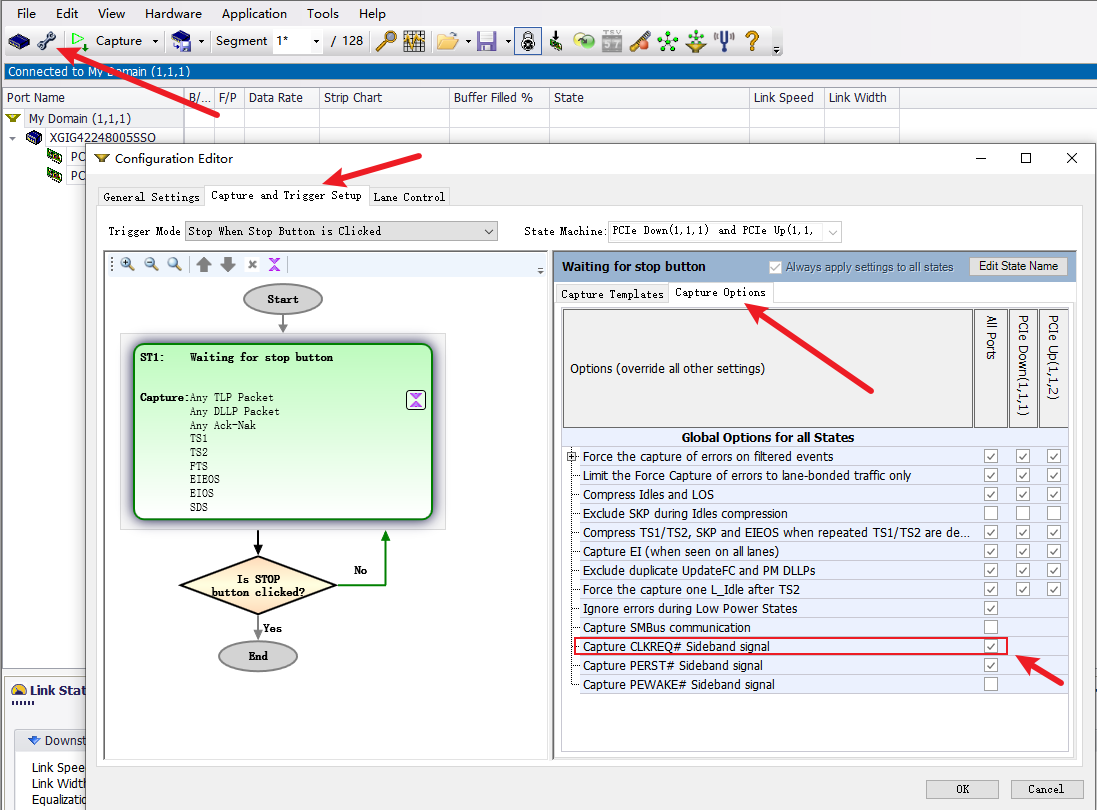Open the save icon dropdown arrow

pos(507,41)
